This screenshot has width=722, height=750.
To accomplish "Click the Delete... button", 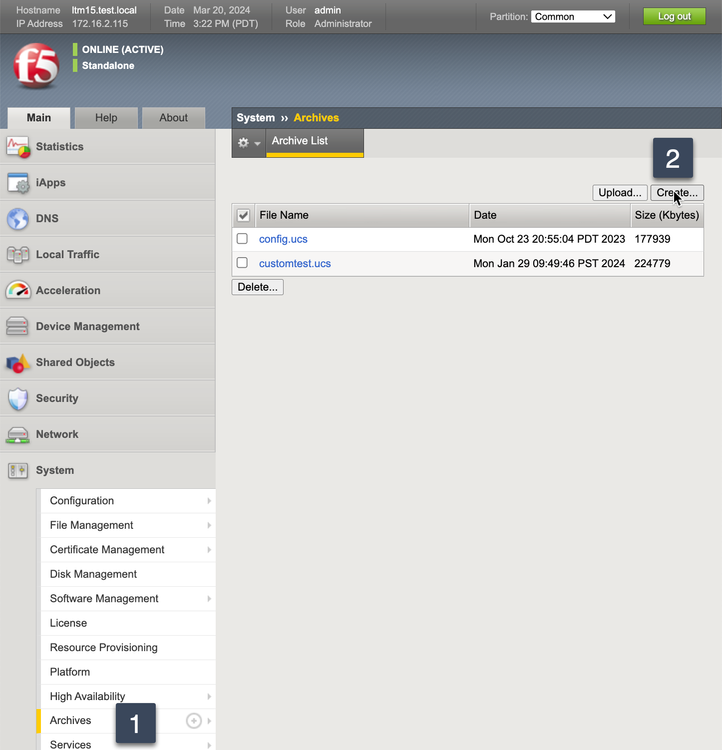I will pos(257,287).
